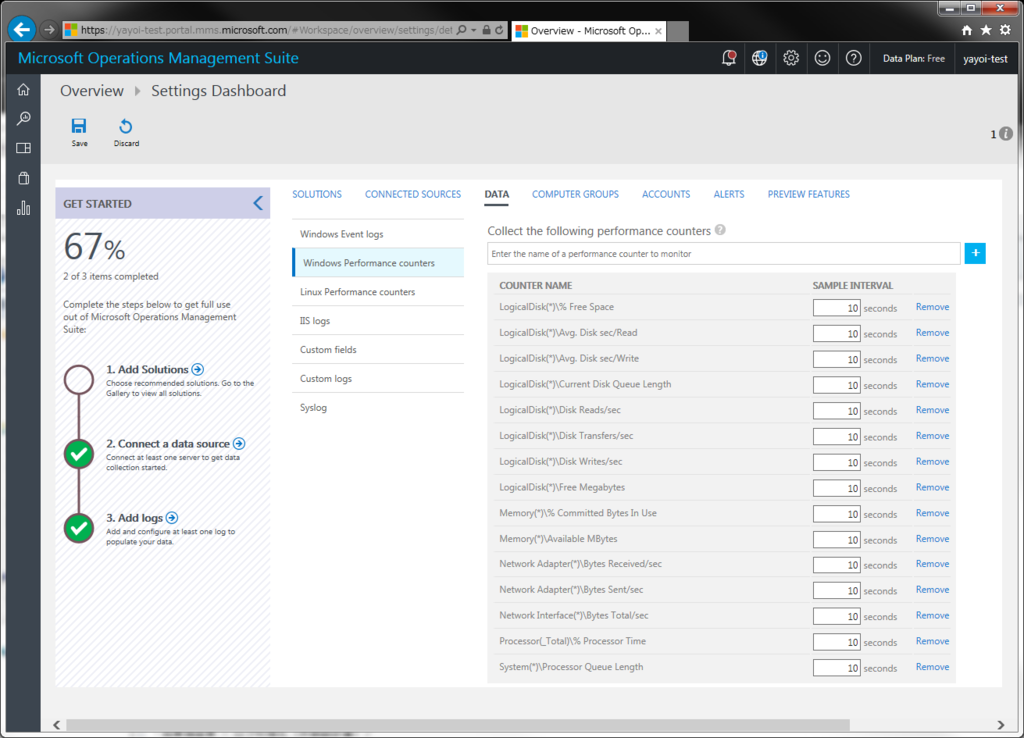
Task: Open the Accounts tab
Action: pyautogui.click(x=666, y=194)
